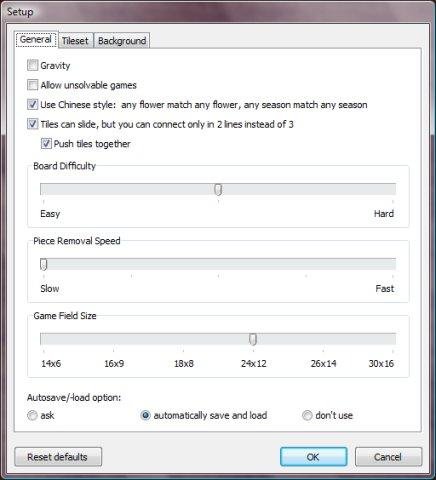This screenshot has height=480, width=436.
Task: Check Allow unsolvable games option
Action: tap(32, 85)
